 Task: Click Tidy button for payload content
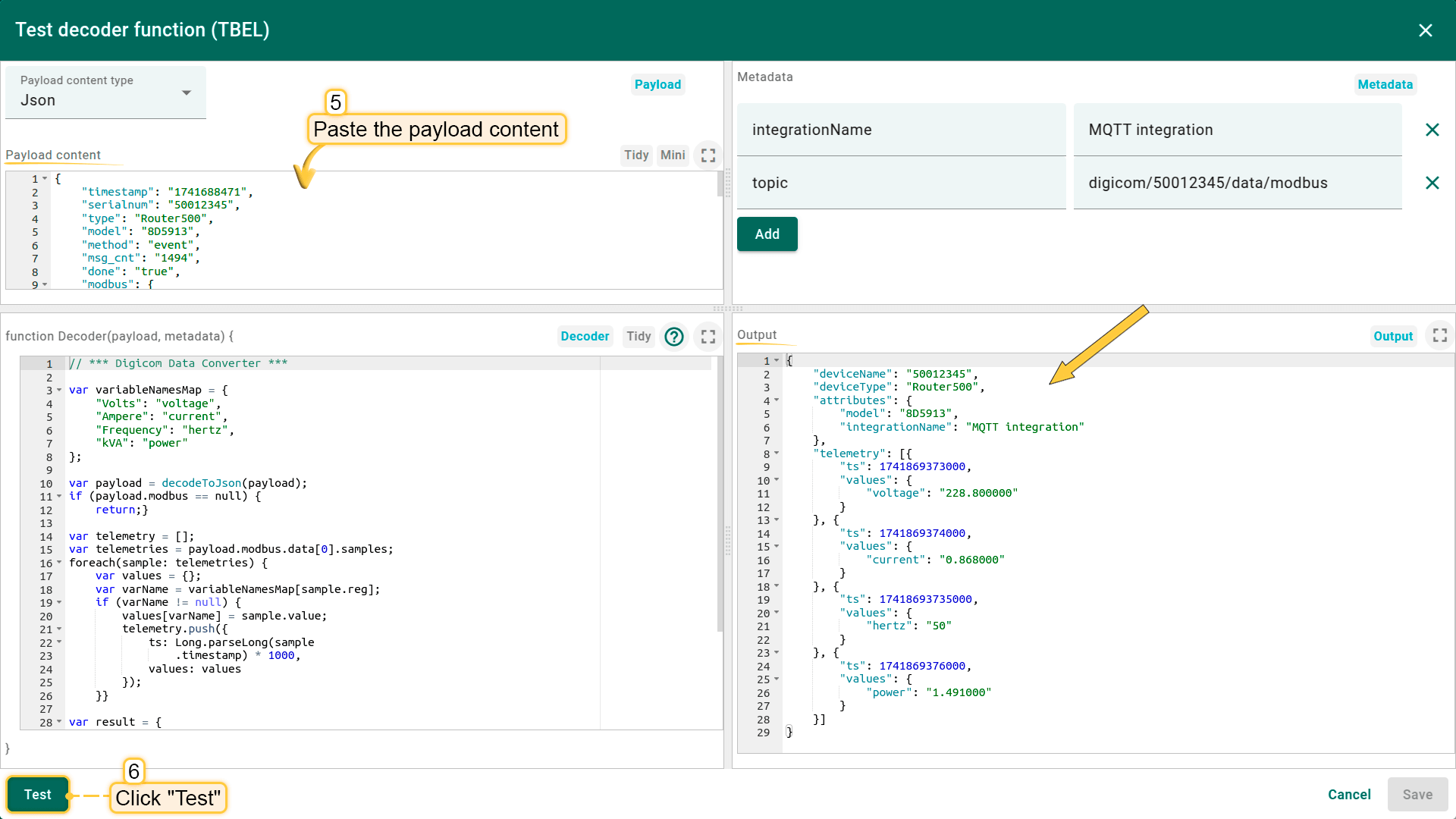tap(636, 155)
